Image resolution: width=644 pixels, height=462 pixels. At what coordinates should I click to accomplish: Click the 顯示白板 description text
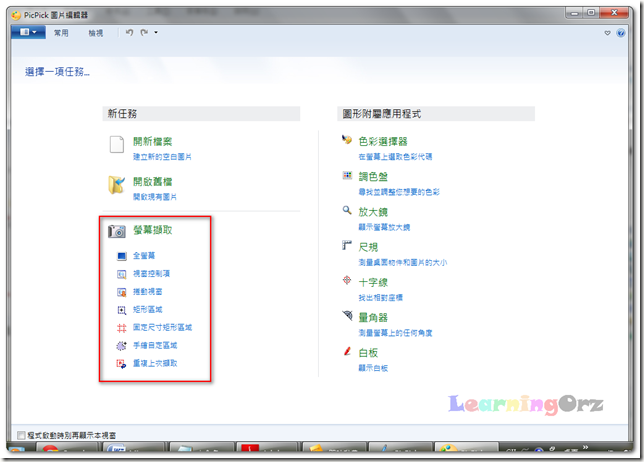point(373,368)
